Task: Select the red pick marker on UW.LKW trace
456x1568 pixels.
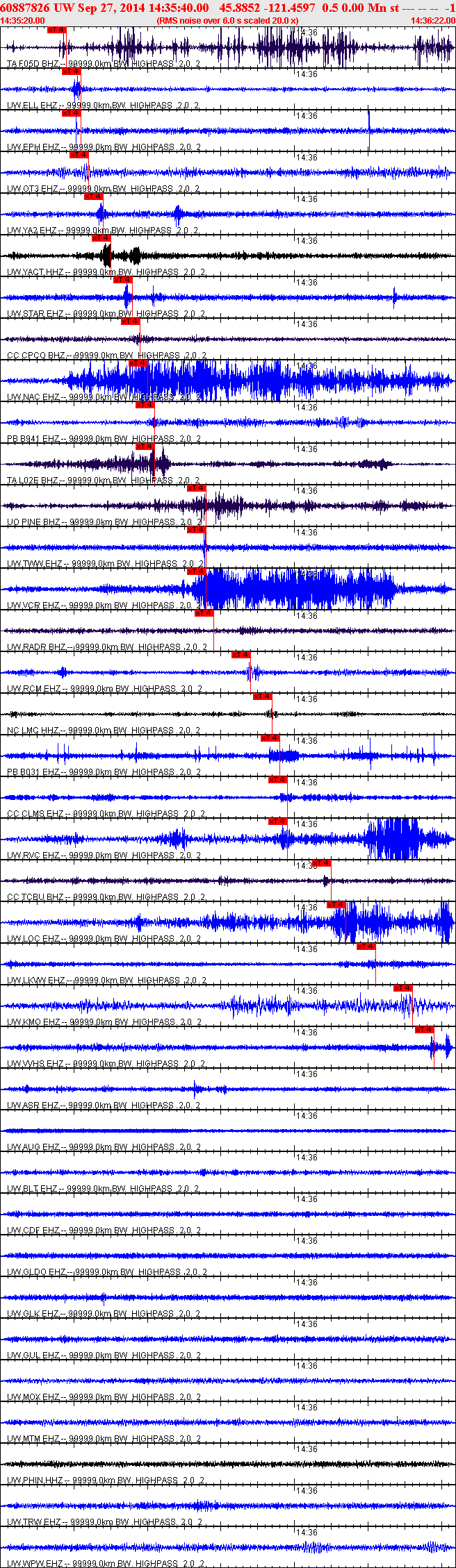Action: coord(366,946)
